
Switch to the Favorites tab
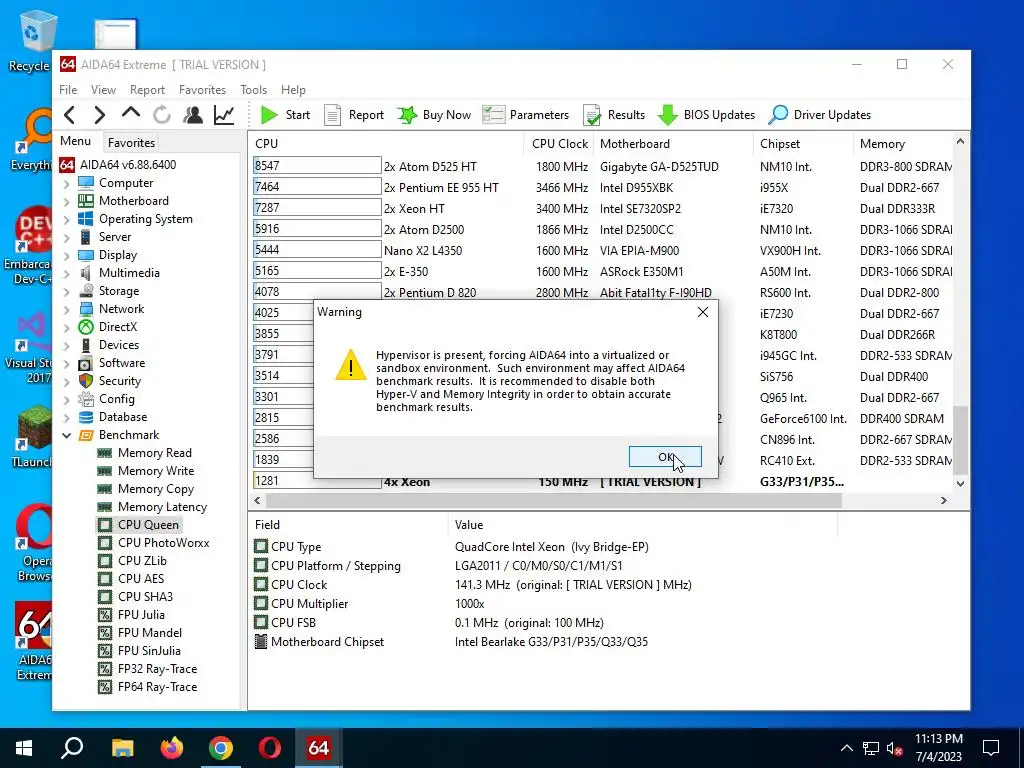tap(131, 142)
